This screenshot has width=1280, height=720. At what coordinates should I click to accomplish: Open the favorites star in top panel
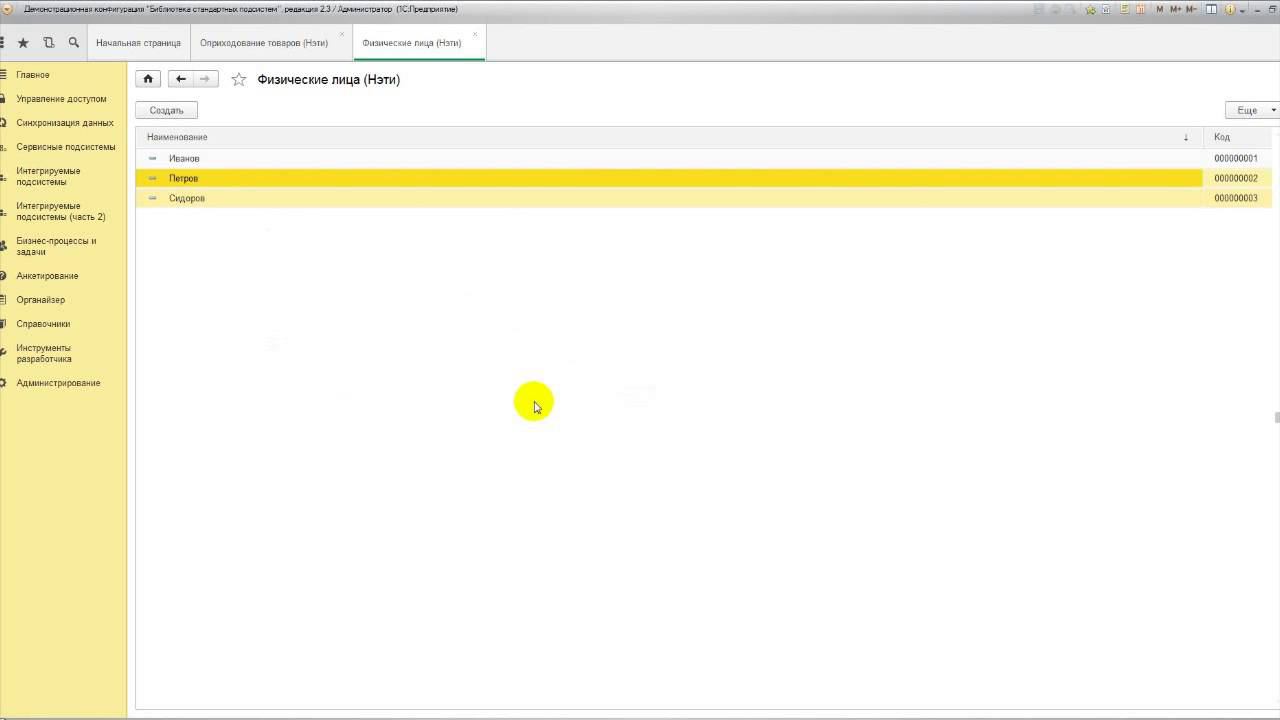(x=23, y=43)
